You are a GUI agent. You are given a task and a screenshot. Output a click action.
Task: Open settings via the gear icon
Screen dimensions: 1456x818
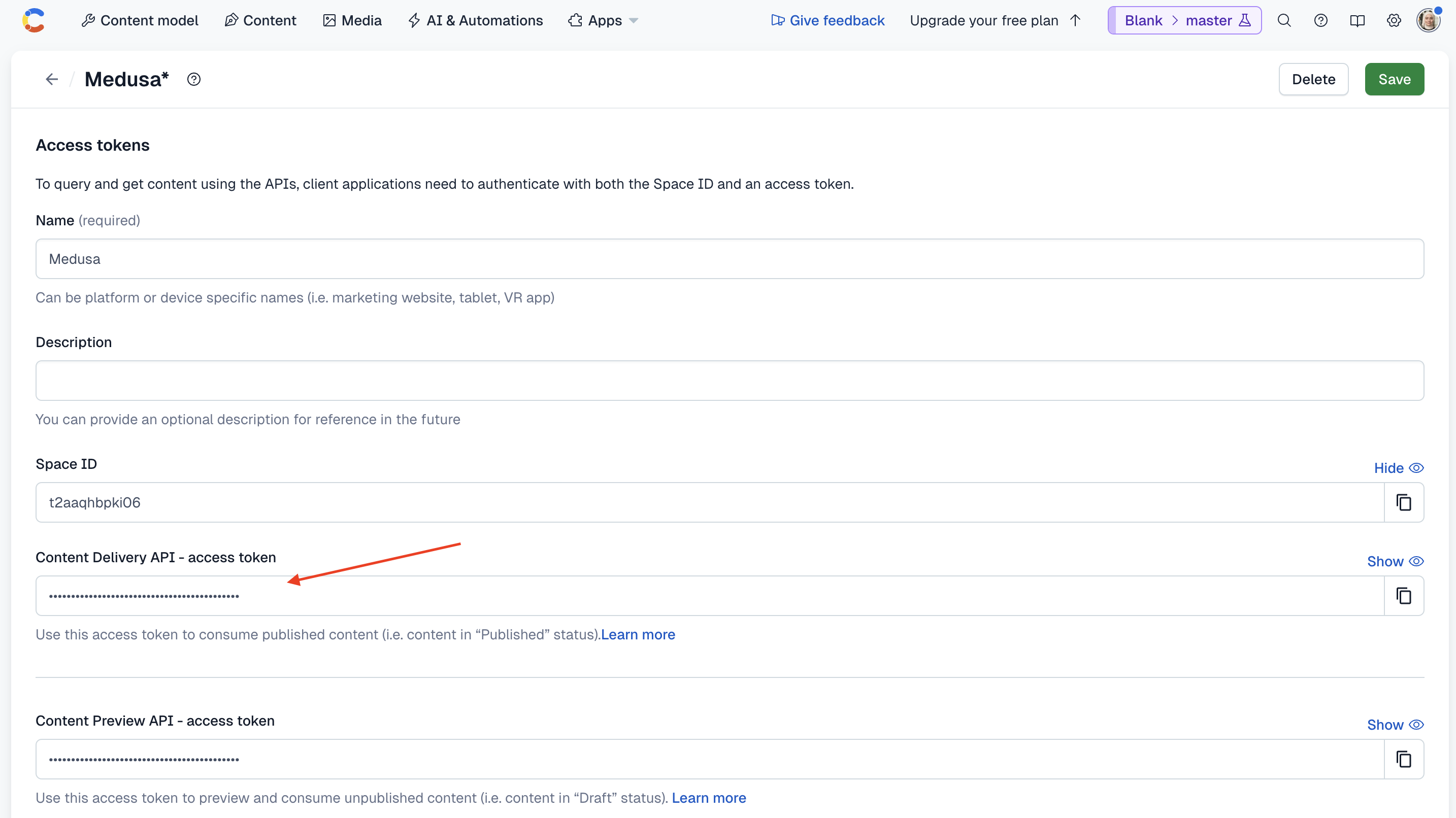pyautogui.click(x=1394, y=20)
